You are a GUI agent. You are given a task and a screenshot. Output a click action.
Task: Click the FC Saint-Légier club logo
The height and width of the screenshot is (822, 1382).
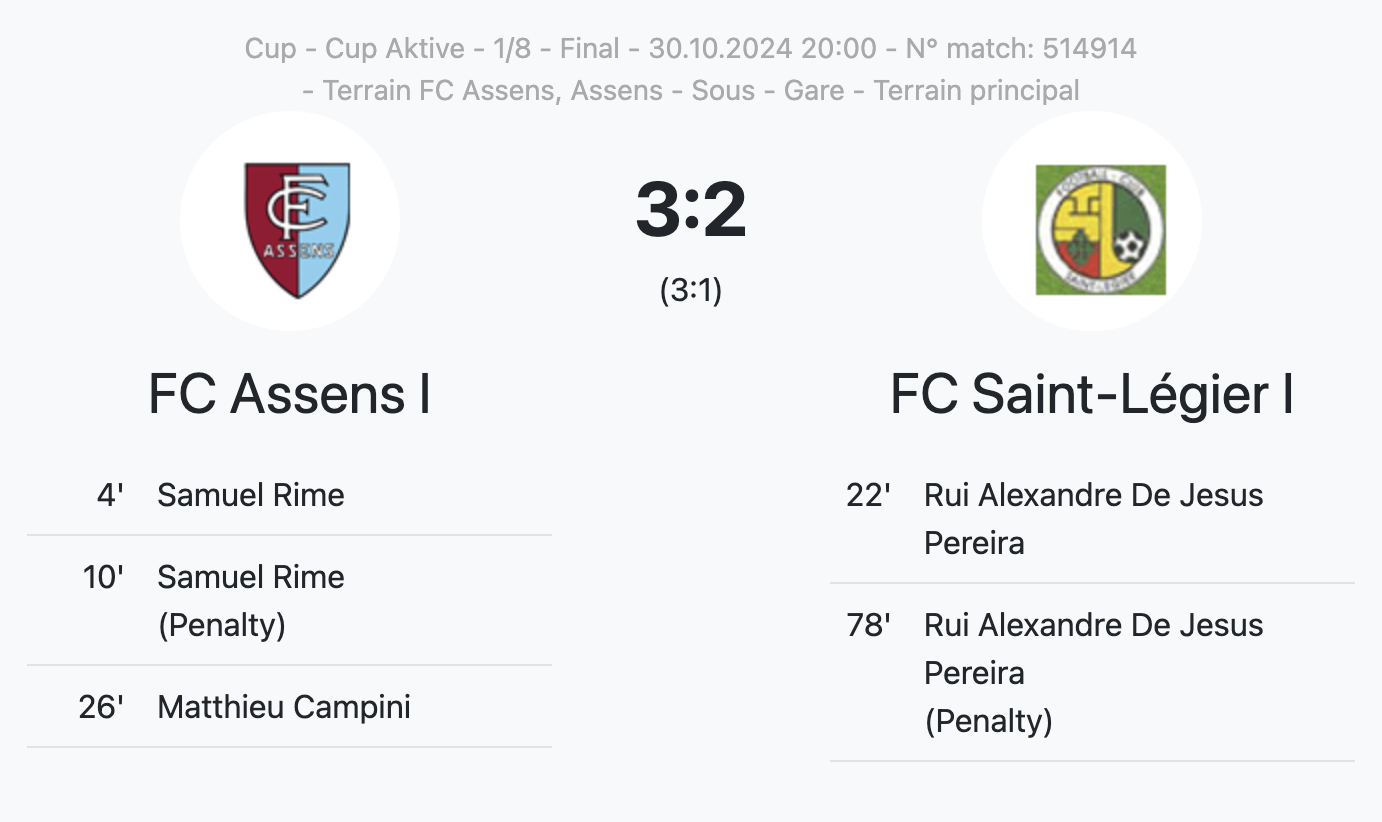1100,230
